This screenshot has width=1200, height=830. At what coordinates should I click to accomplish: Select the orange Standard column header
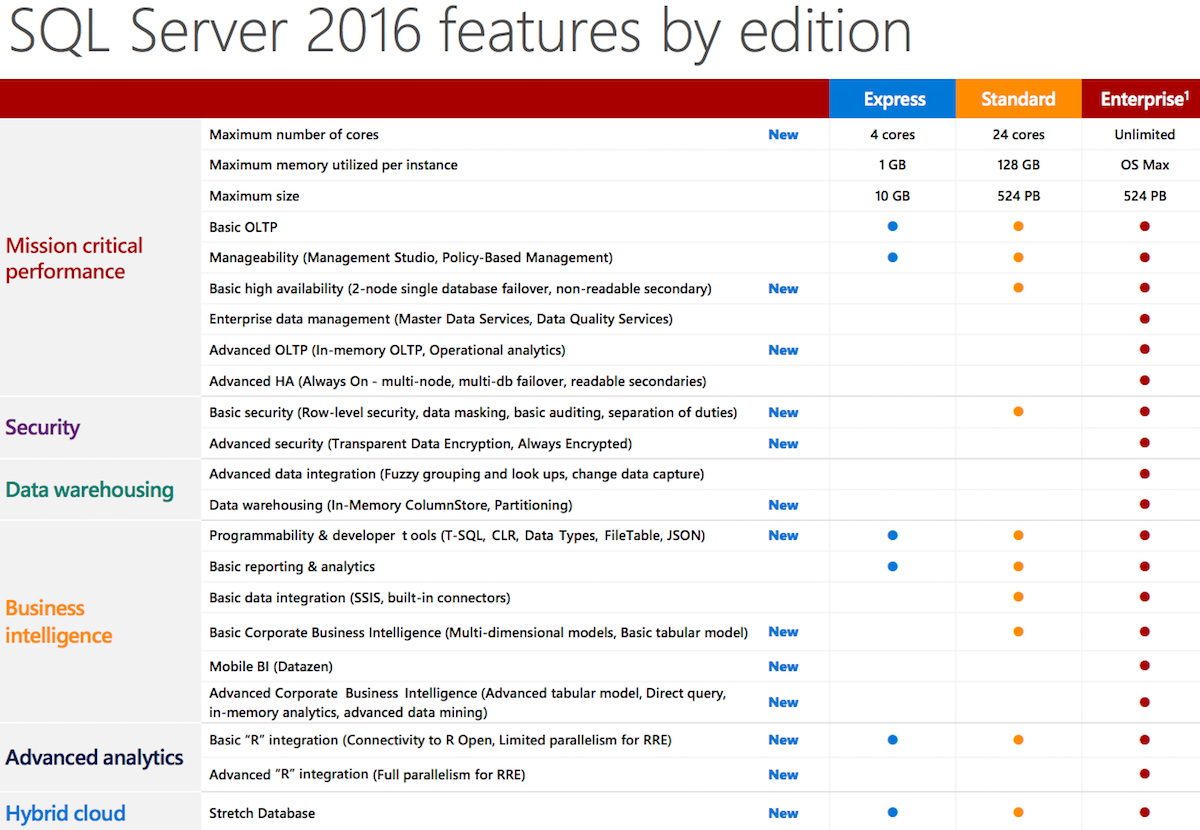click(1018, 99)
